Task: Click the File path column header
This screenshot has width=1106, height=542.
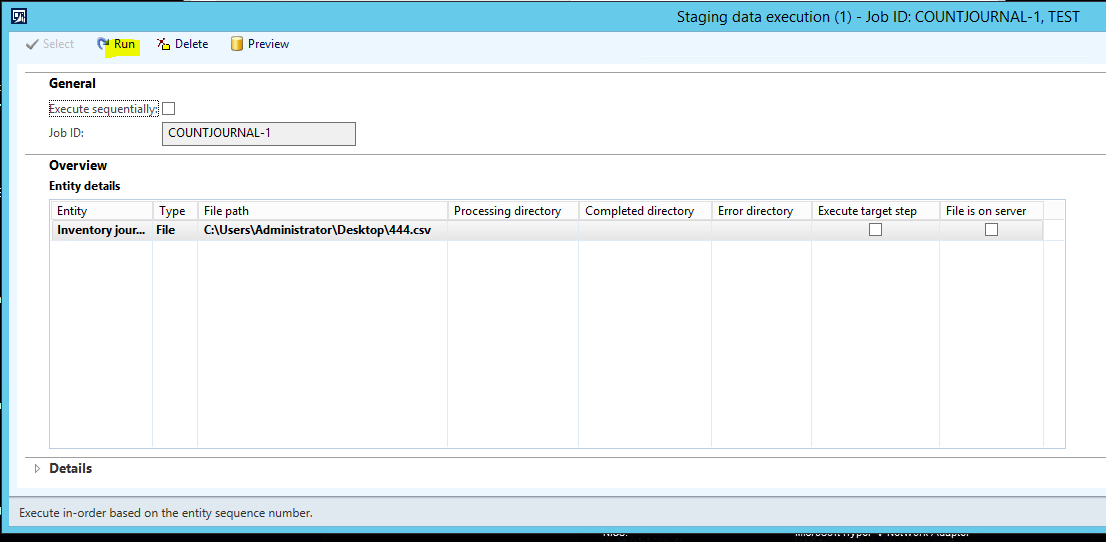Action: tap(322, 211)
